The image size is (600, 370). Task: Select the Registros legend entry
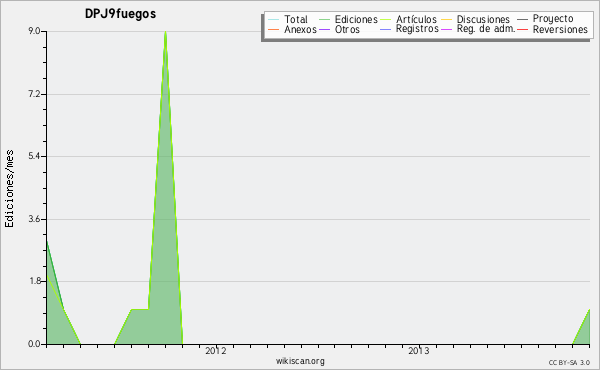click(409, 29)
